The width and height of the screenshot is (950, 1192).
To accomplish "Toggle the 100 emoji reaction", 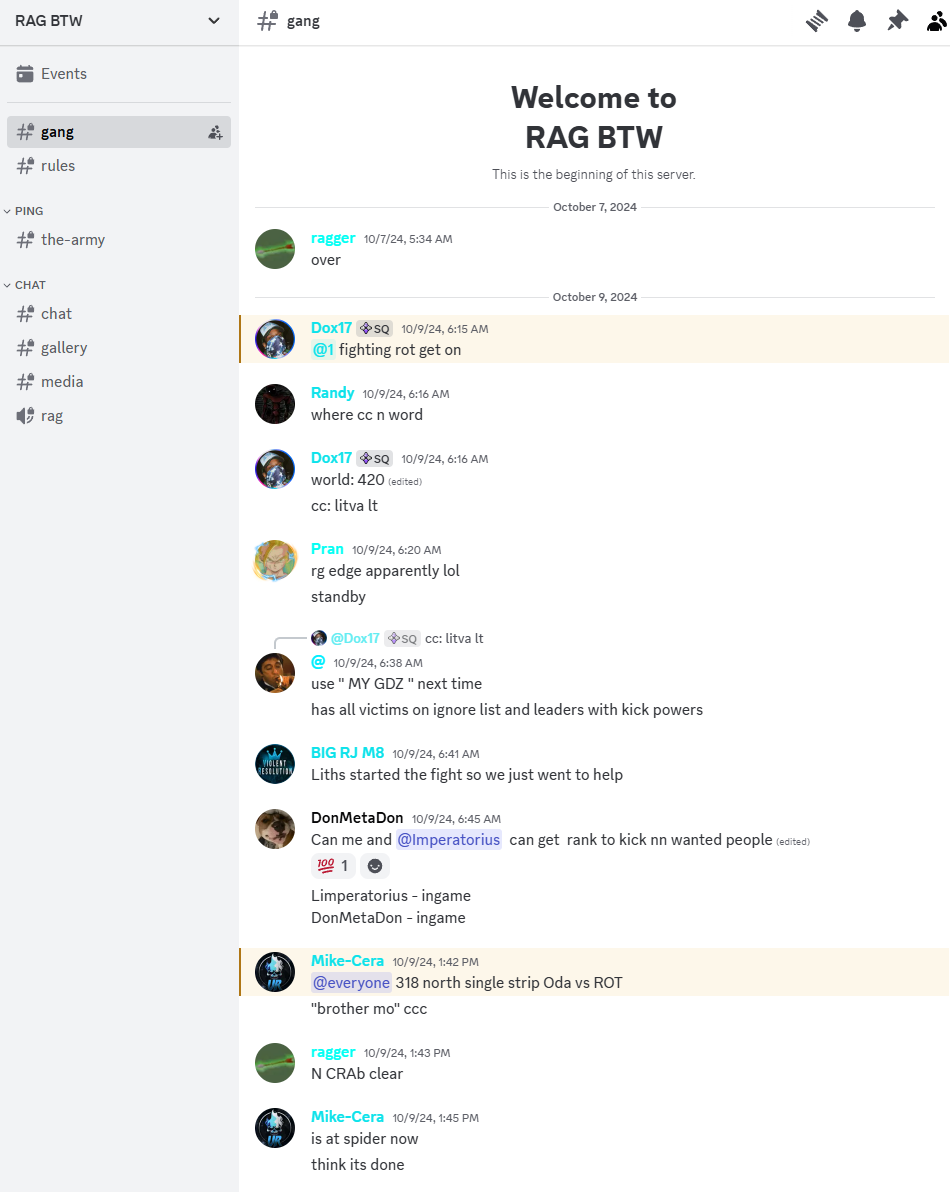I will [333, 866].
